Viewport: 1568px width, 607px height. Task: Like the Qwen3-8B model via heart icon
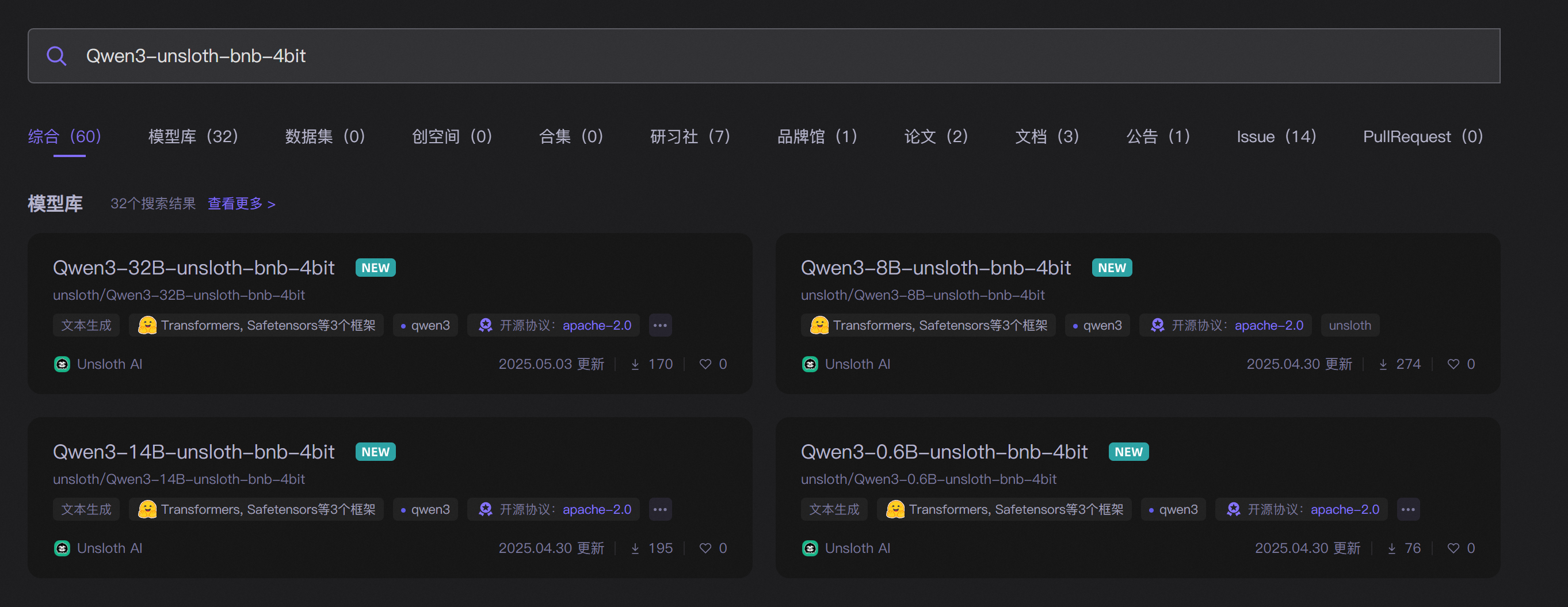1453,364
